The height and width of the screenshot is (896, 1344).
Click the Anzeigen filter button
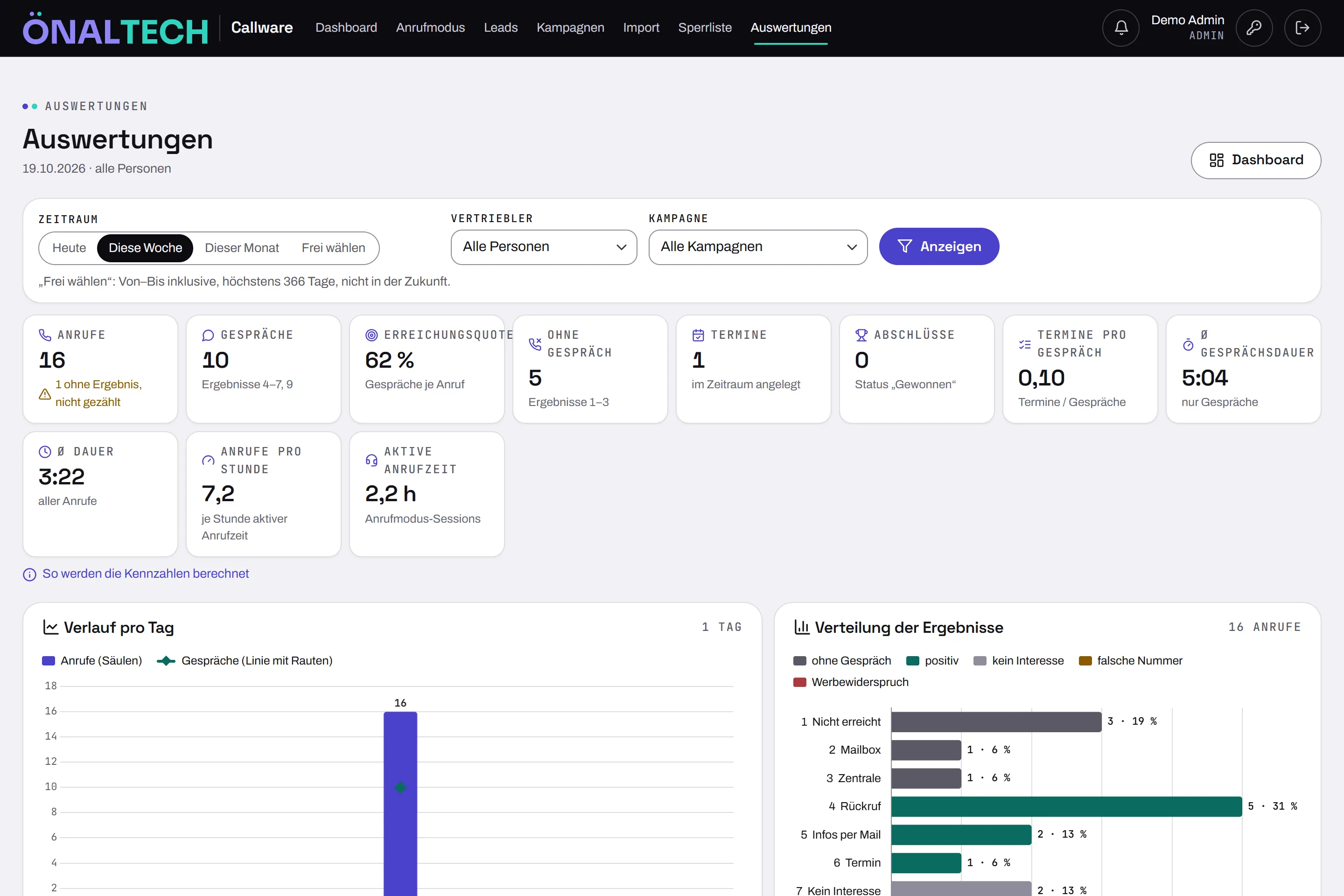(x=939, y=246)
